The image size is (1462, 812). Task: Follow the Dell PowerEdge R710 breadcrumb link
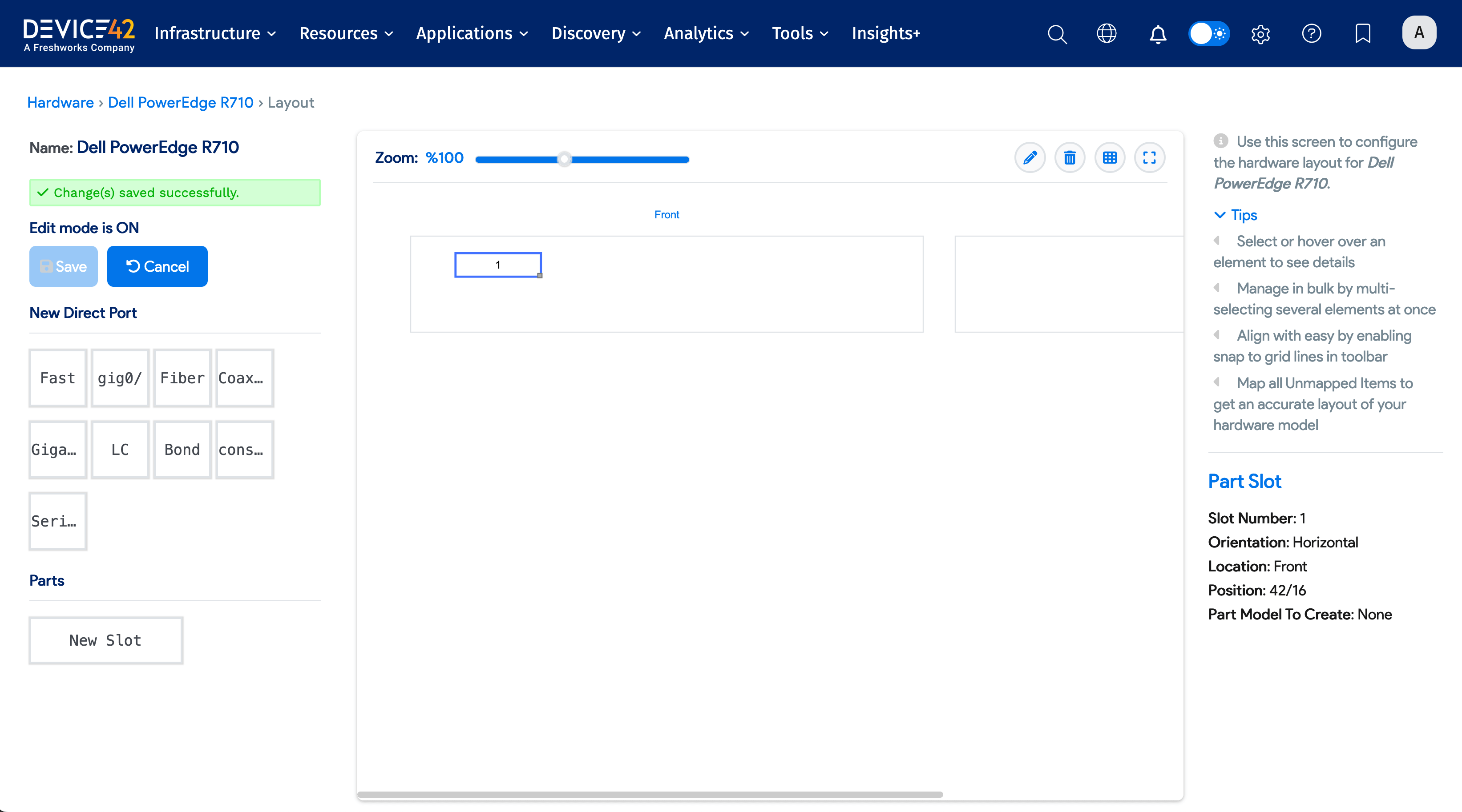[181, 103]
